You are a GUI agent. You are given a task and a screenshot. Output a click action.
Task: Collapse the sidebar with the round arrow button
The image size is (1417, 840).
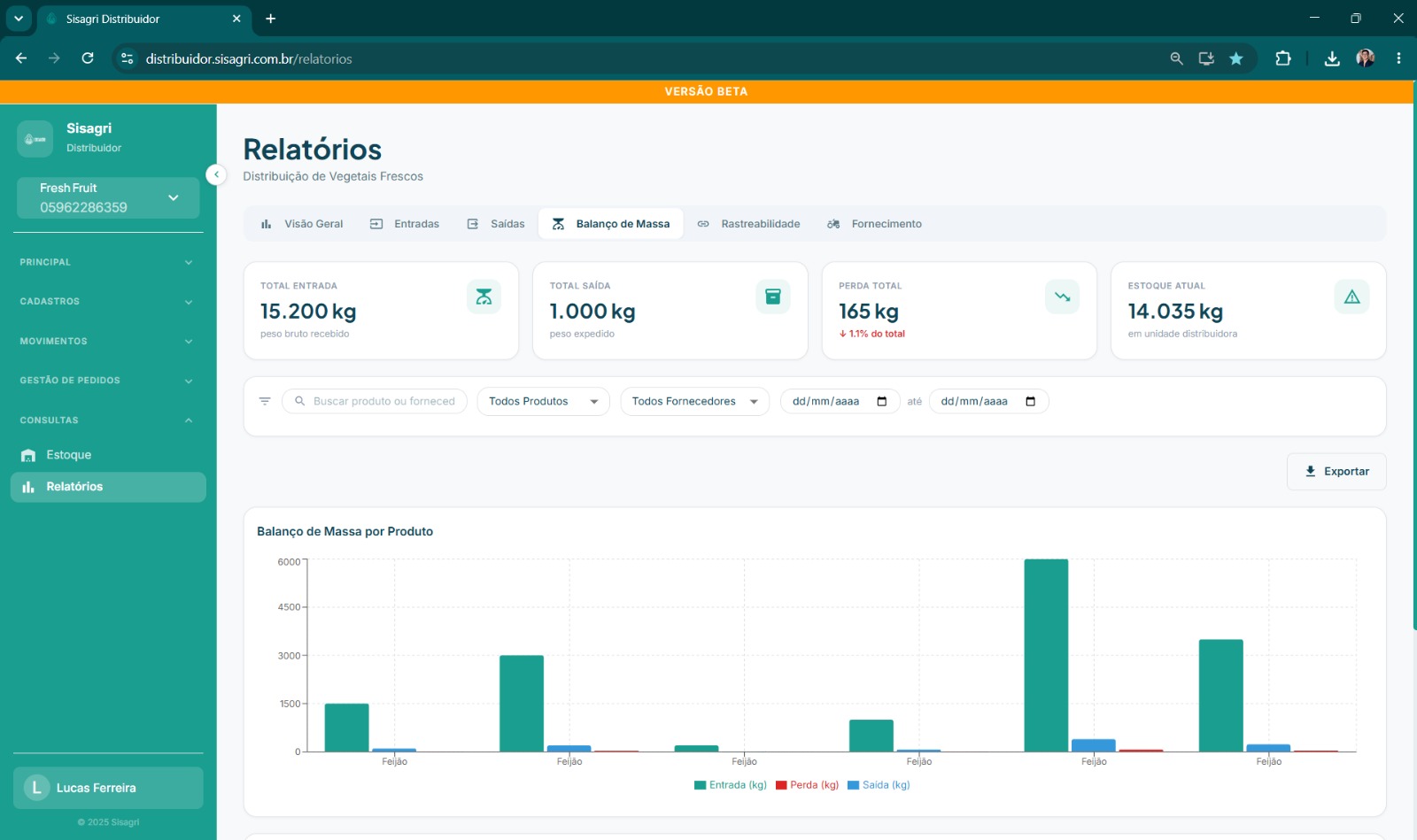pyautogui.click(x=216, y=174)
